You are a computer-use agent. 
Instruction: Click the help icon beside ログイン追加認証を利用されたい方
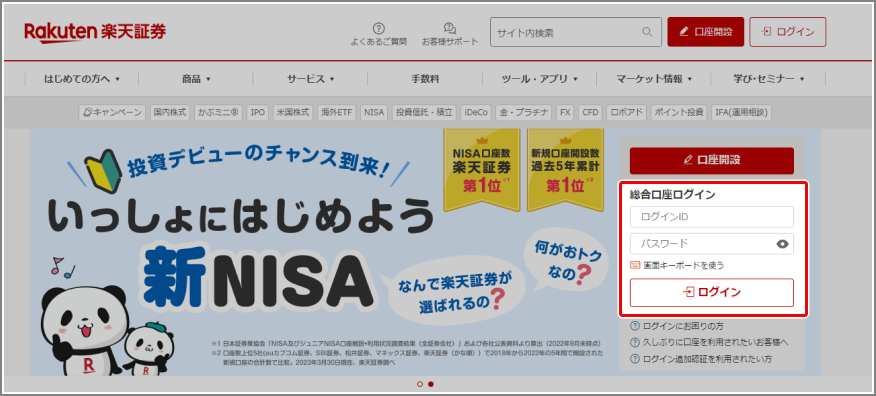tap(635, 359)
